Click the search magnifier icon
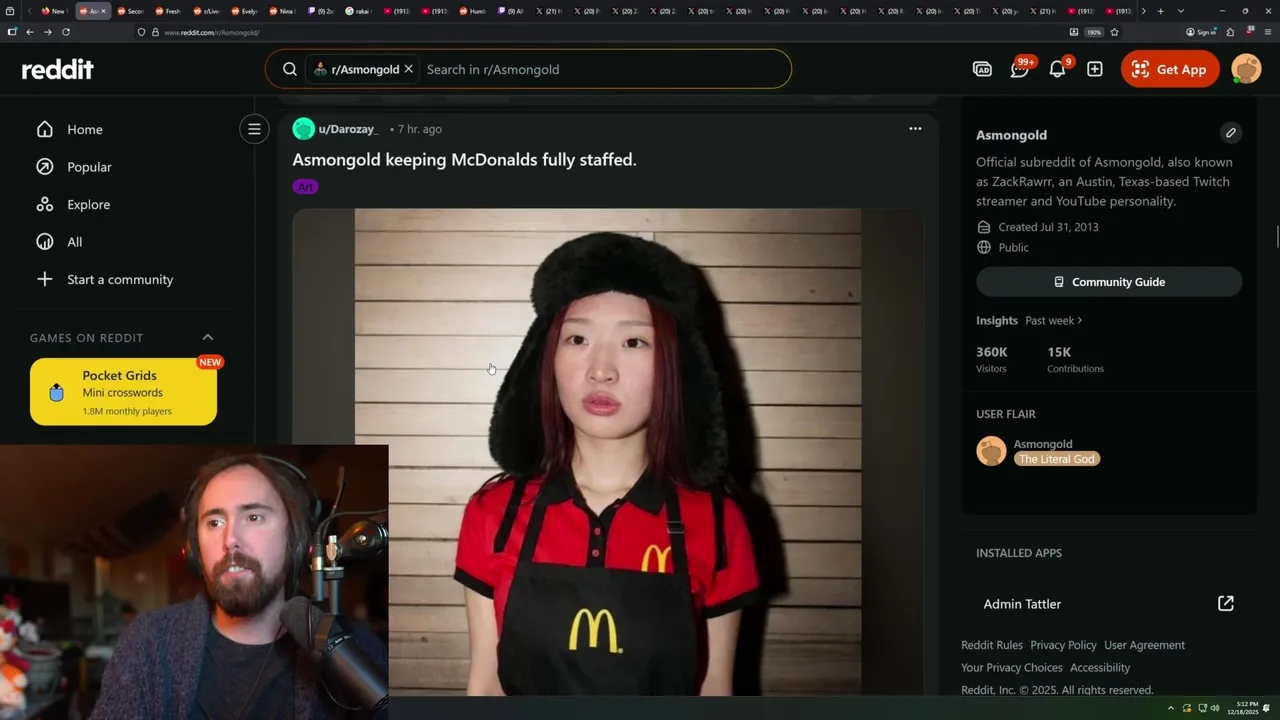Viewport: 1280px width, 720px height. pyautogui.click(x=289, y=69)
